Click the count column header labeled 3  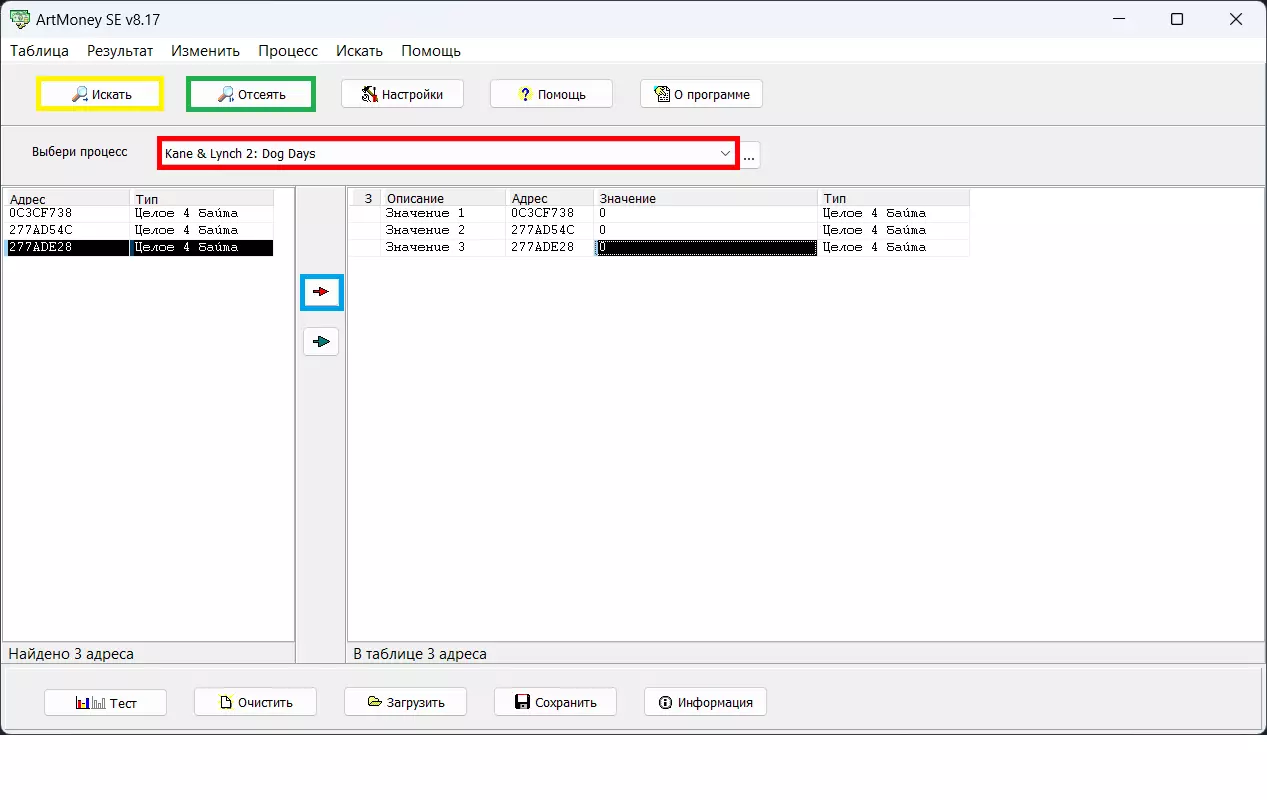click(x=365, y=198)
